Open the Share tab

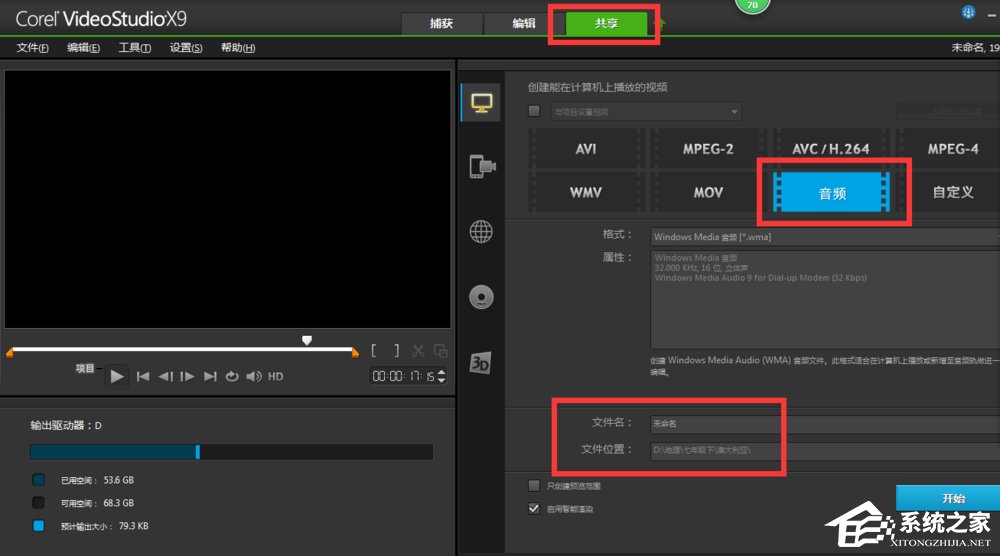pos(607,24)
